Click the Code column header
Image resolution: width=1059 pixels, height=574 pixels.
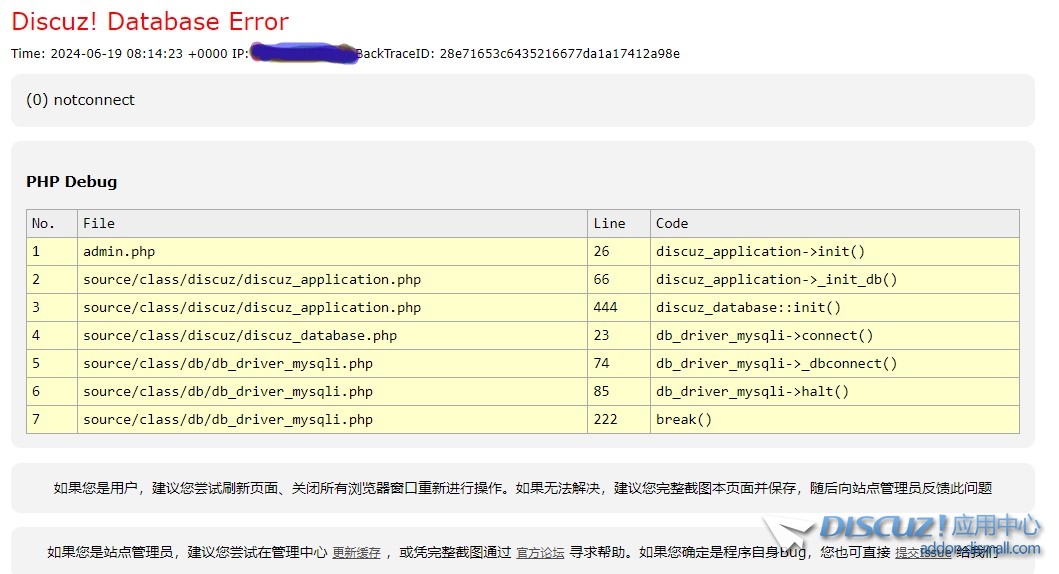[x=672, y=223]
